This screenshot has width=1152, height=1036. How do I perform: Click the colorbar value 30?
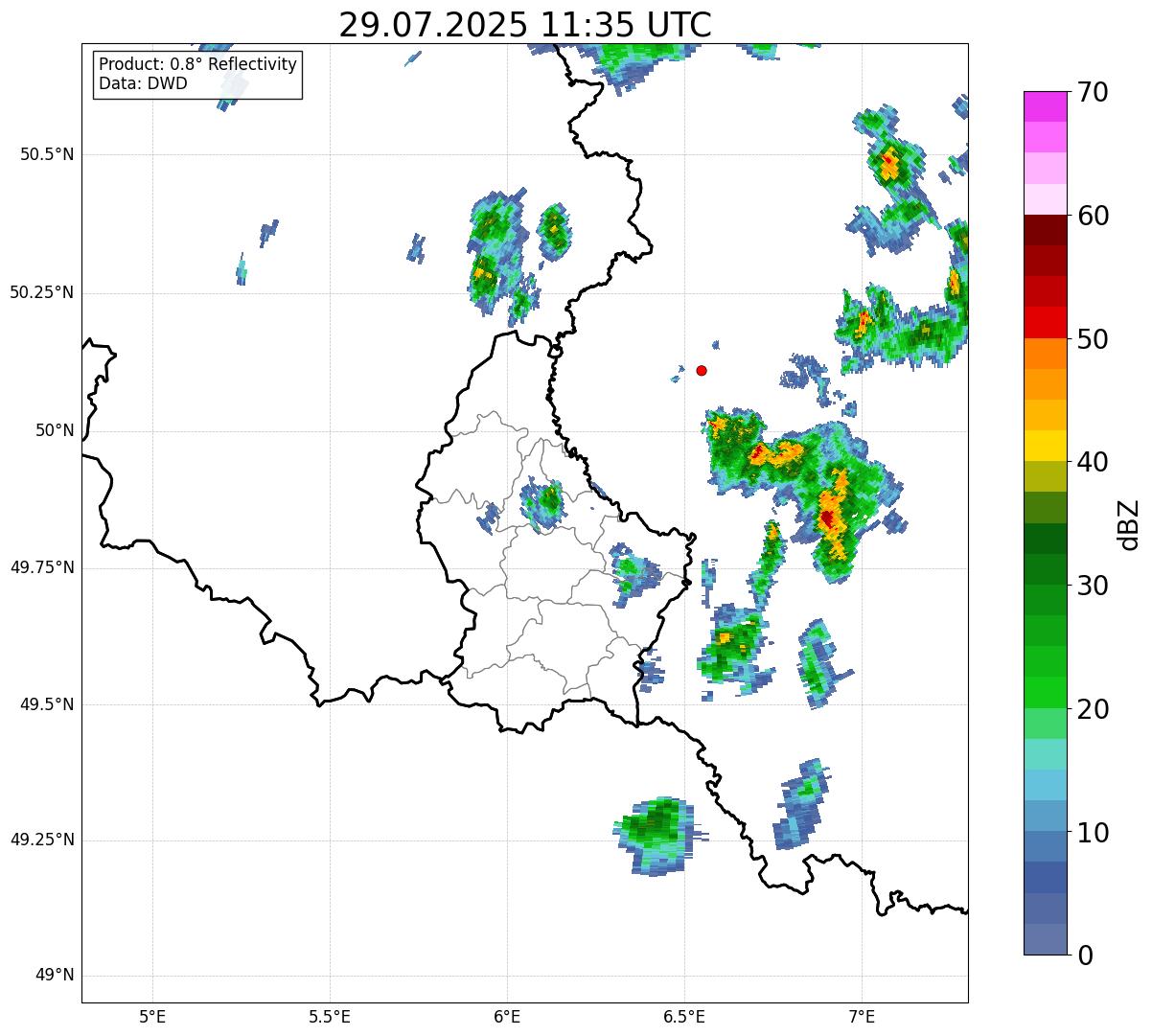(1093, 586)
